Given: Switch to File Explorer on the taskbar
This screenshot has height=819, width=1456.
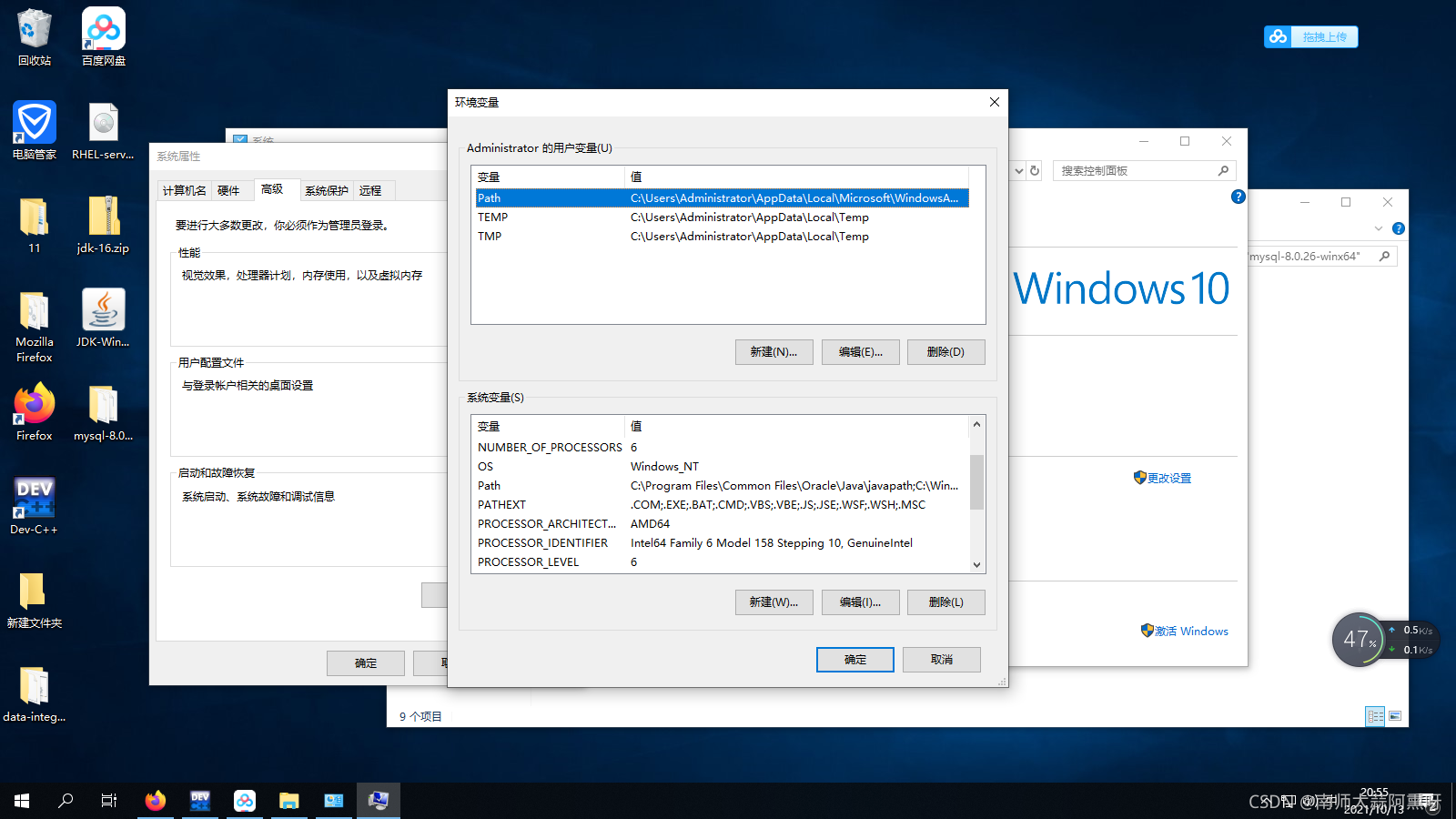Looking at the screenshot, I should point(289,801).
